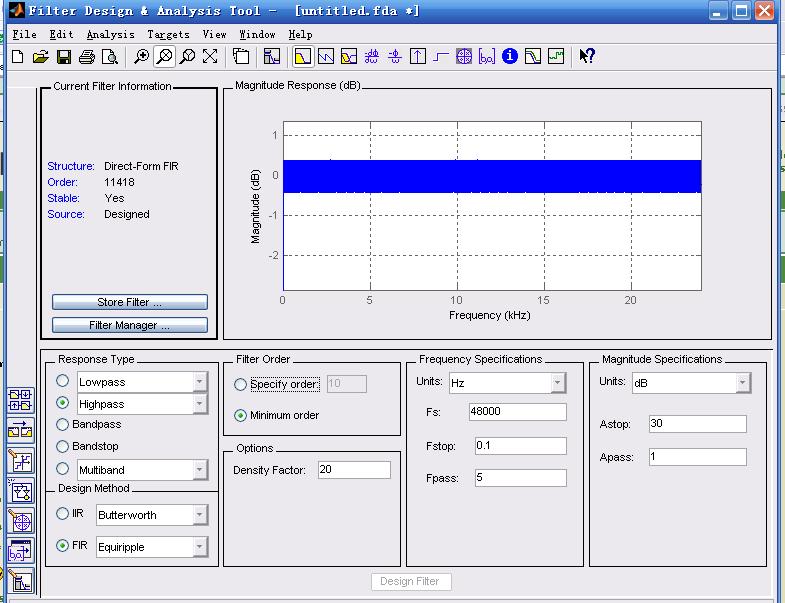Select Lowpass response type radio button
The width and height of the screenshot is (785, 603).
[63, 381]
